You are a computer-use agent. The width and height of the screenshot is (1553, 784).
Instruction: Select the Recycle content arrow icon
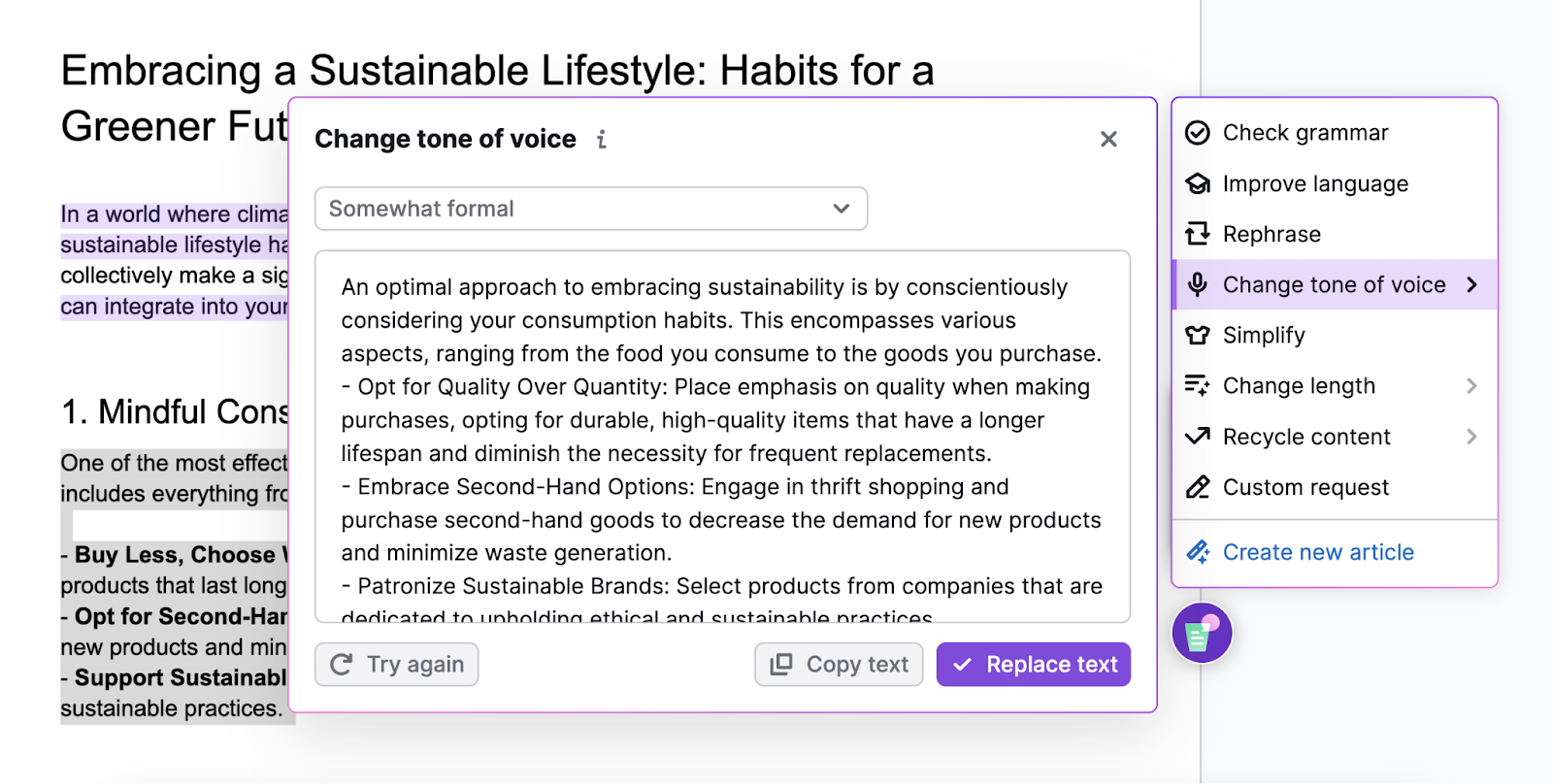point(1200,437)
